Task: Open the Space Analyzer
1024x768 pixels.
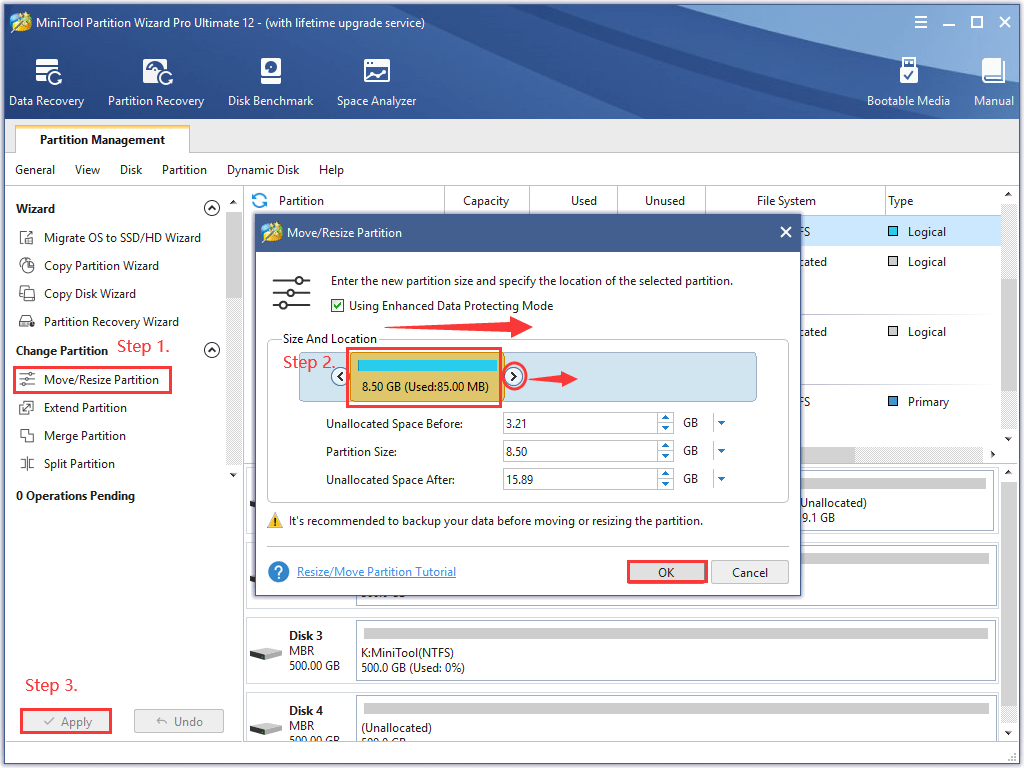Action: coord(376,80)
